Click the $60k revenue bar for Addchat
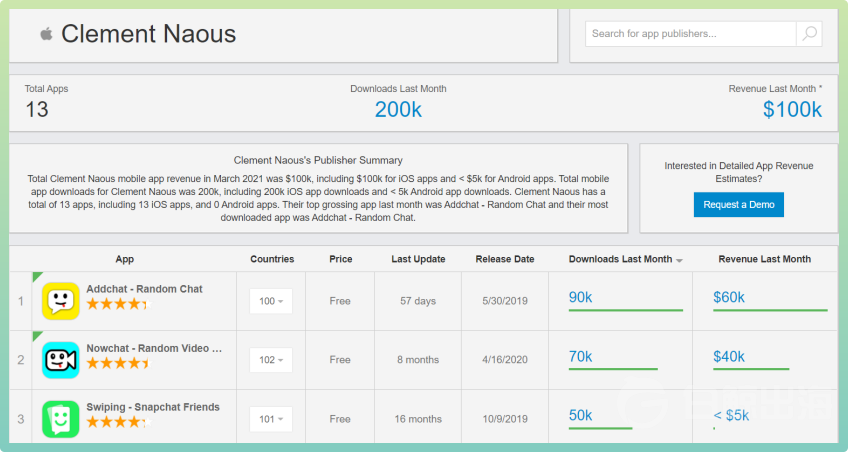The height and width of the screenshot is (452, 848). click(769, 310)
